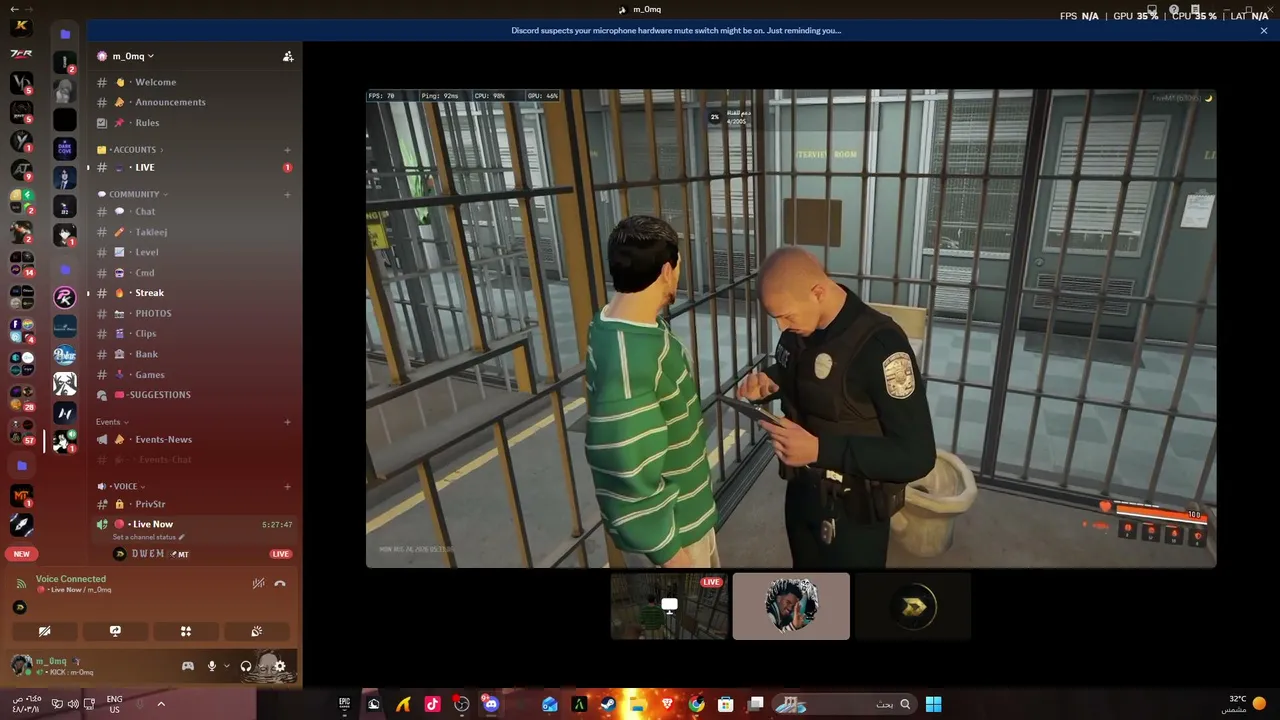Open the rocket server icon
This screenshot has height=720, width=1280.
coord(21,524)
